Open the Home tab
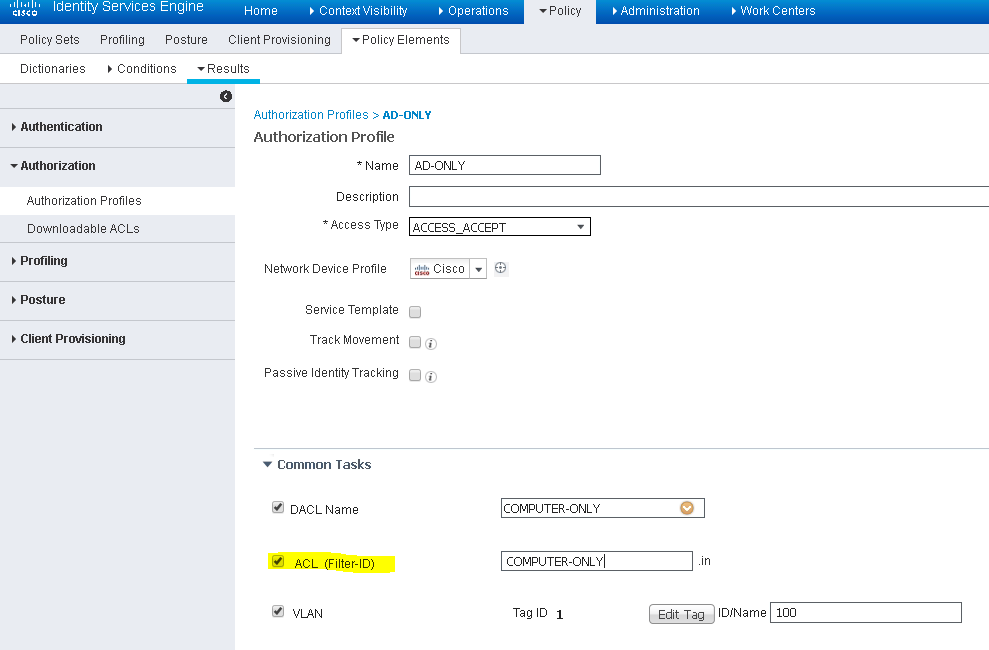This screenshot has height=650, width=989. click(260, 11)
